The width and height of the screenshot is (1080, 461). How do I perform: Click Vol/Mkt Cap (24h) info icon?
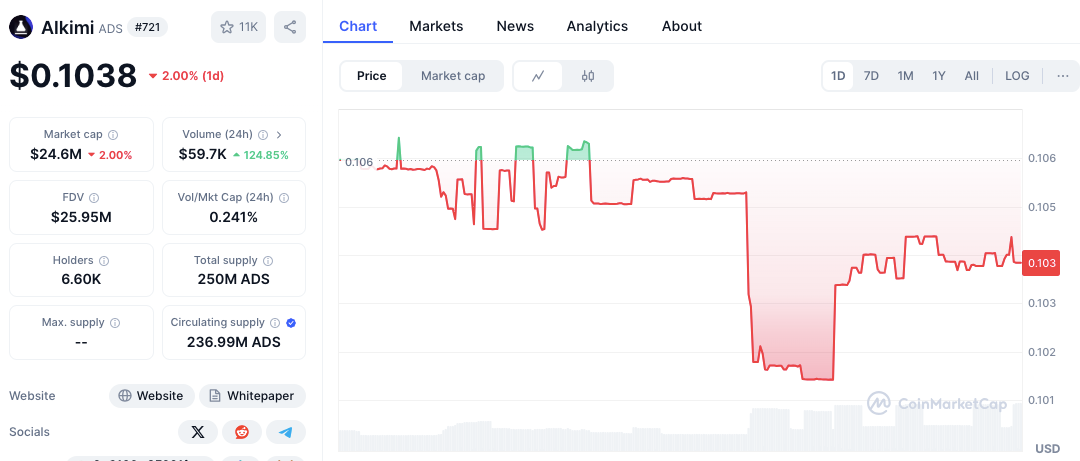point(284,198)
